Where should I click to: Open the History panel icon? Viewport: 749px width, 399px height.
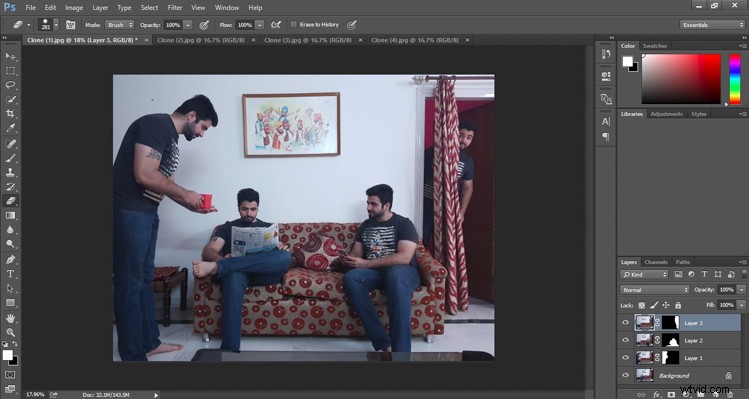pyautogui.click(x=606, y=54)
